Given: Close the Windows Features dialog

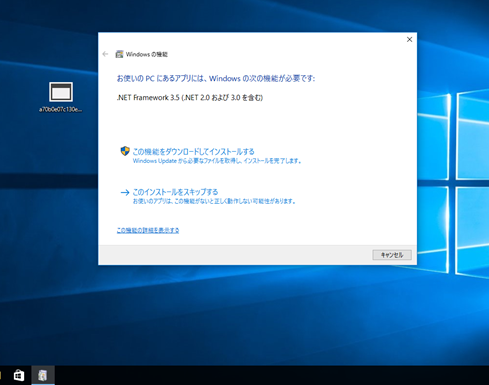Looking at the screenshot, I should (x=410, y=39).
